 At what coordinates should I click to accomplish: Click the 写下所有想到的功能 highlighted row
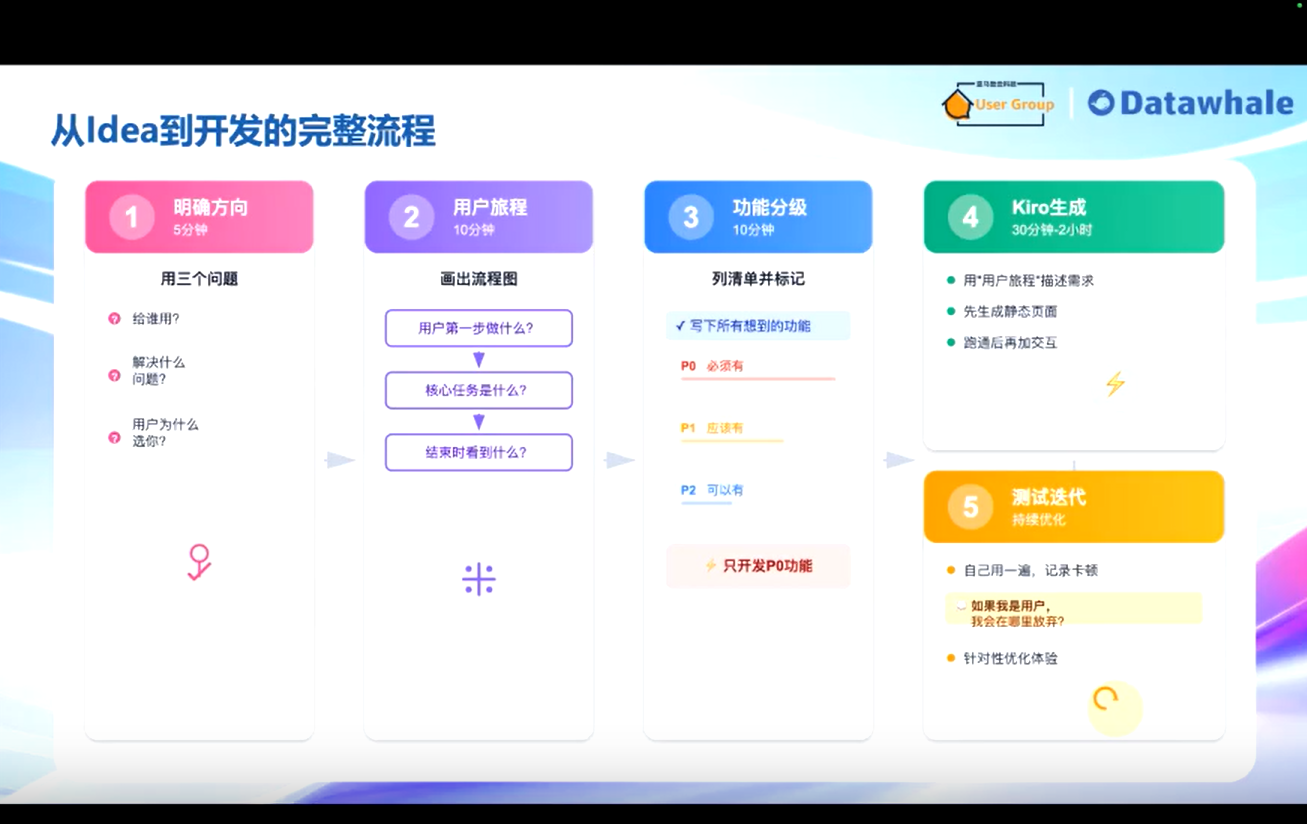758,326
